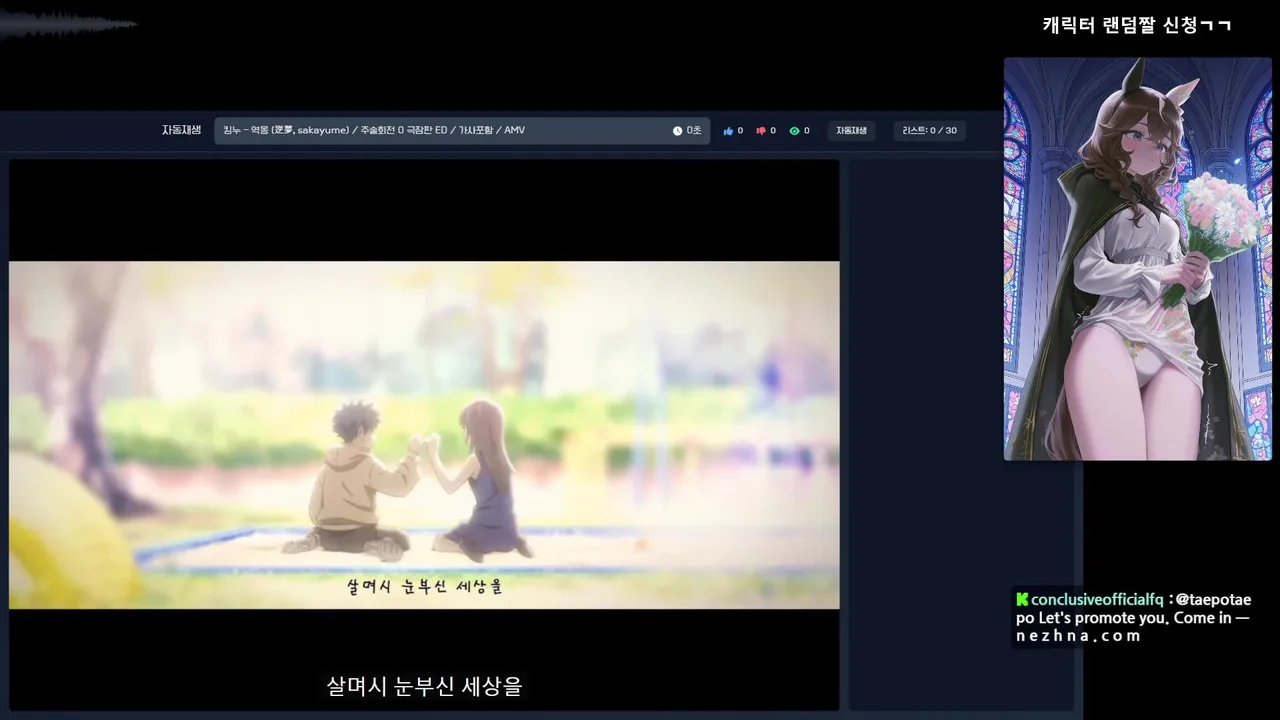Click the 자동재생 label left of the title bar
The width and height of the screenshot is (1280, 720).
[181, 130]
